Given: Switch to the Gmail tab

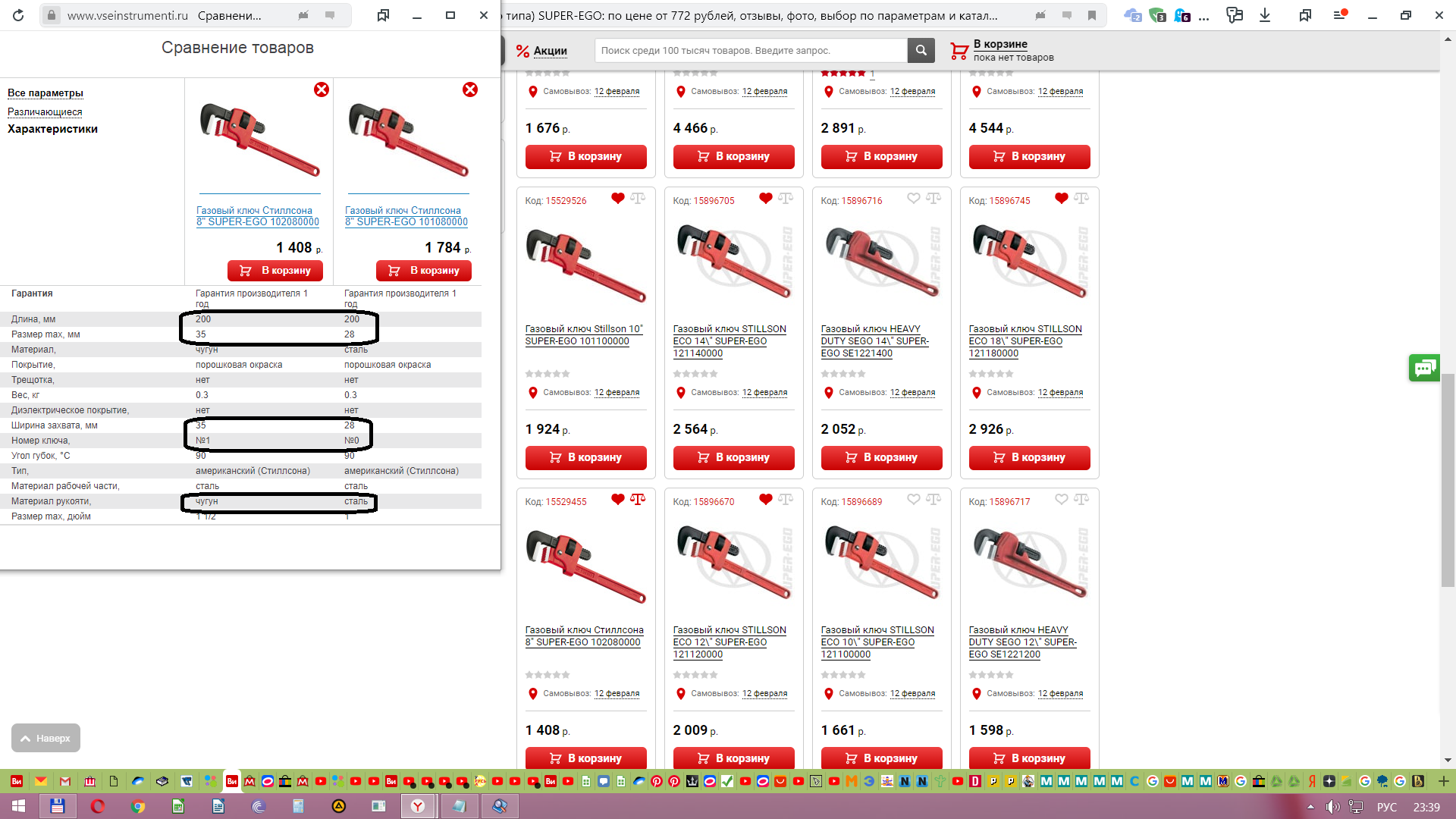Looking at the screenshot, I should tap(65, 781).
